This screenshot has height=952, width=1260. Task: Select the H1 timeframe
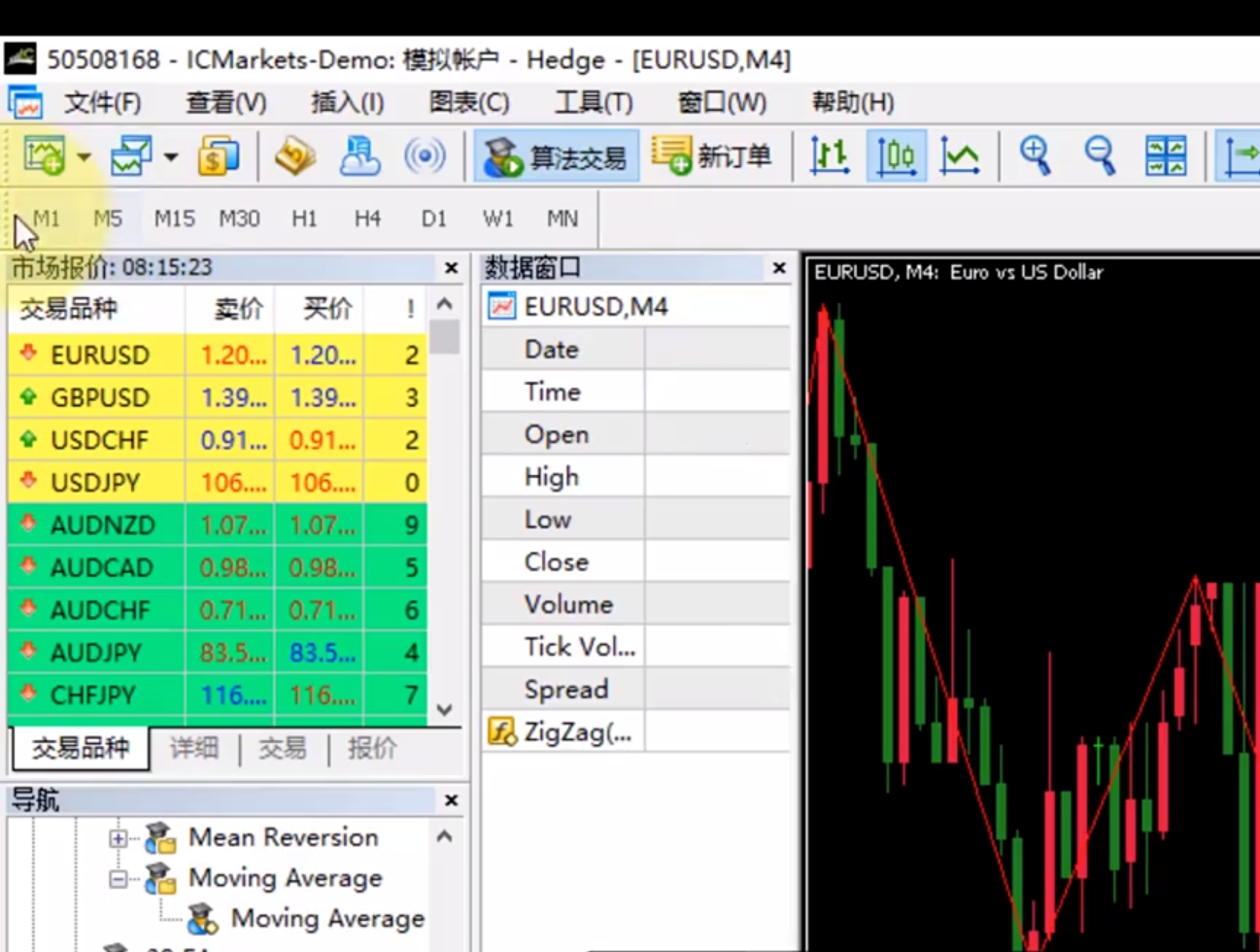[x=304, y=219]
